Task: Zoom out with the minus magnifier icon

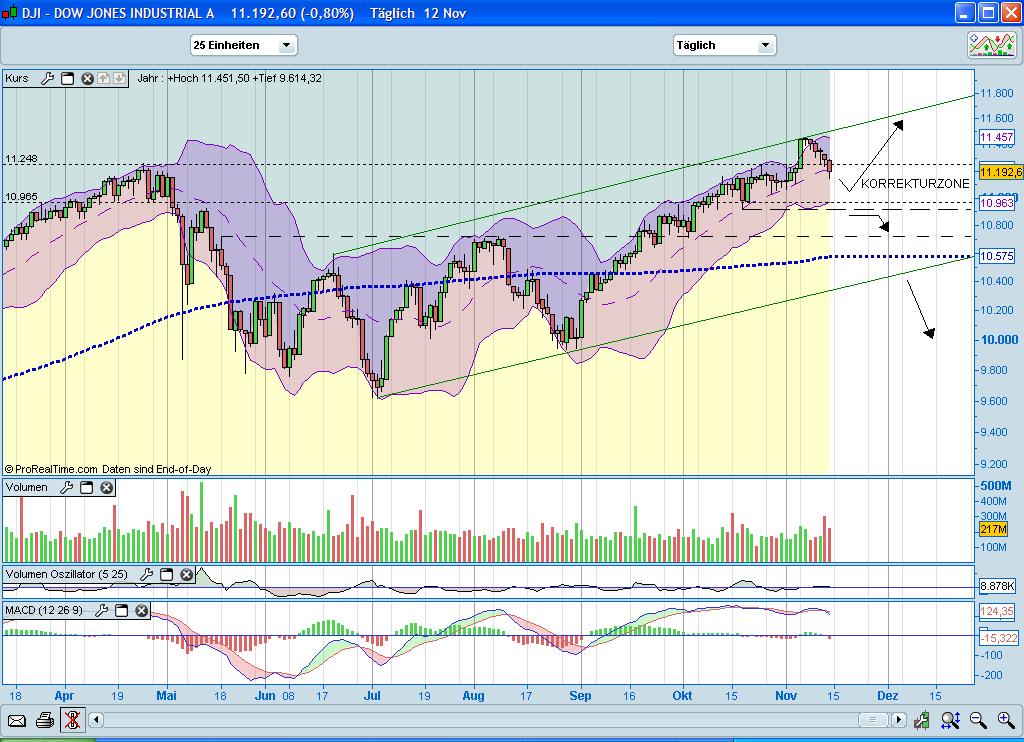Action: click(975, 720)
